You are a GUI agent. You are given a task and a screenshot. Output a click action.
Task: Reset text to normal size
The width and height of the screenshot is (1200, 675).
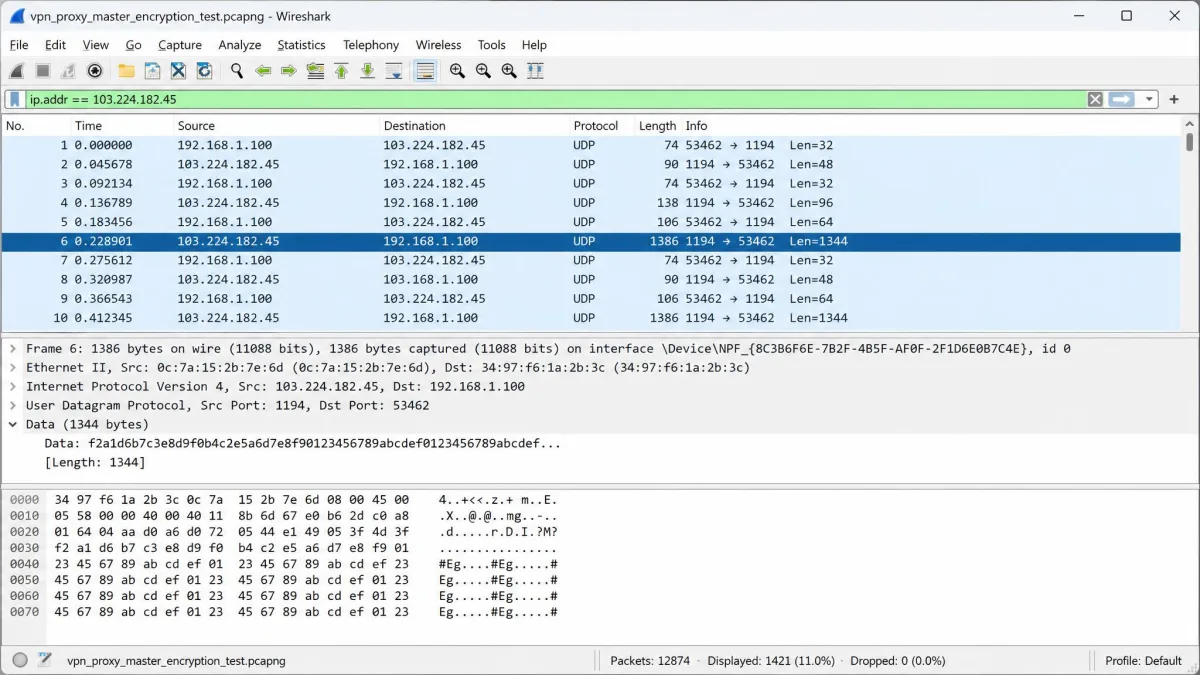509,71
